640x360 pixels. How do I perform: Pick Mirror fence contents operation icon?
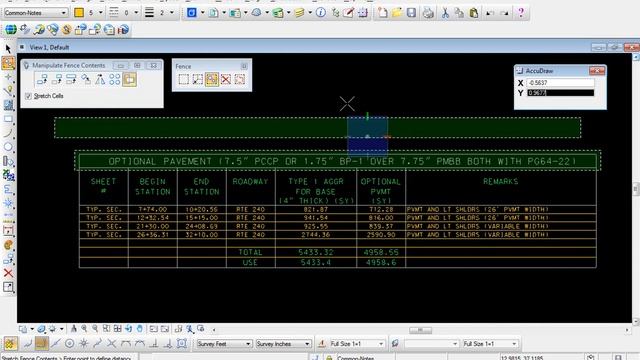click(x=100, y=80)
